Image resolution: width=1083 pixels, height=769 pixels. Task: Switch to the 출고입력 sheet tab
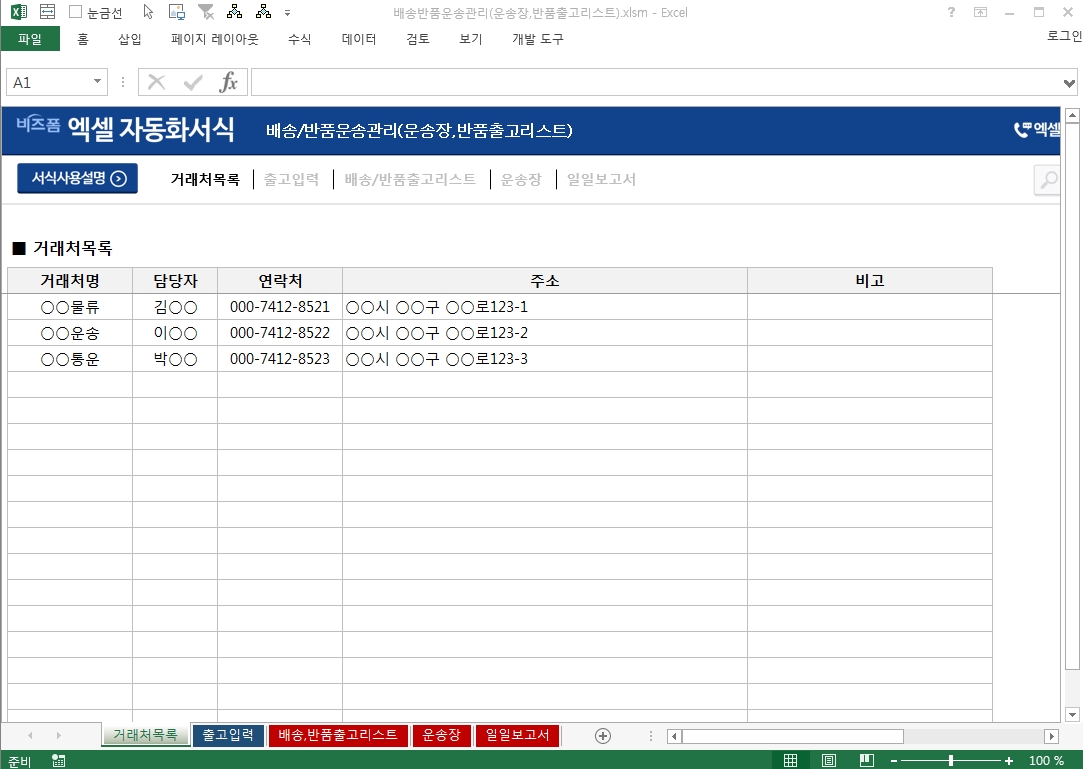pyautogui.click(x=228, y=735)
